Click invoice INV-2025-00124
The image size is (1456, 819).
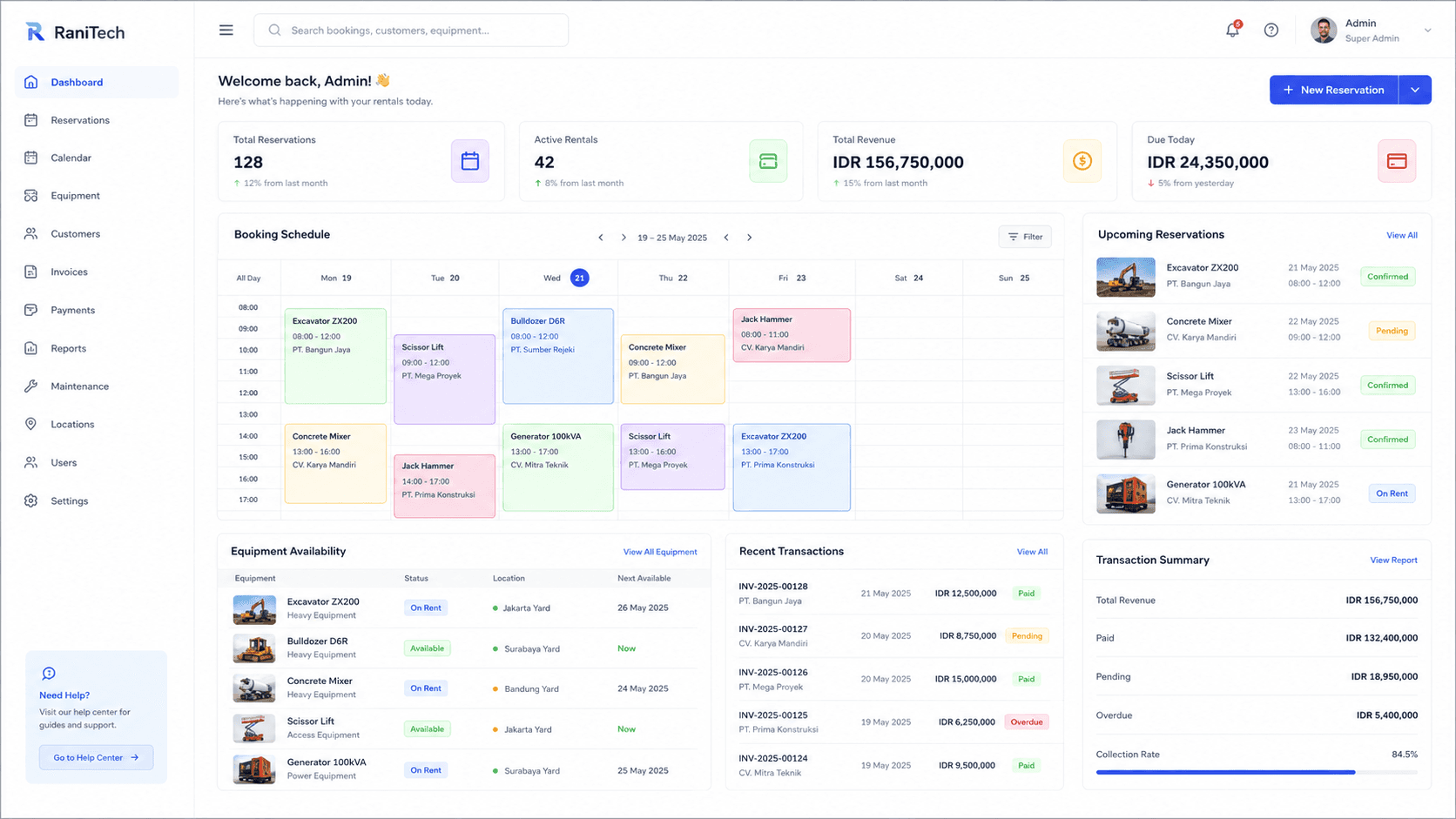coord(773,758)
